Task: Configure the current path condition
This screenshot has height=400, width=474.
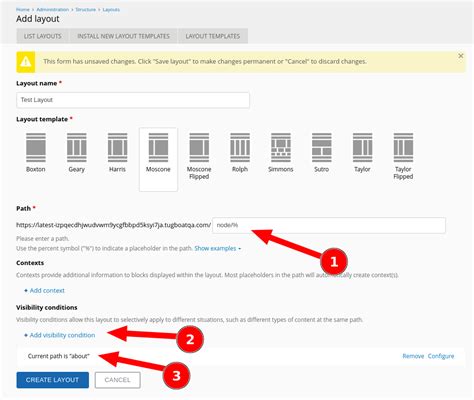Action: (441, 356)
